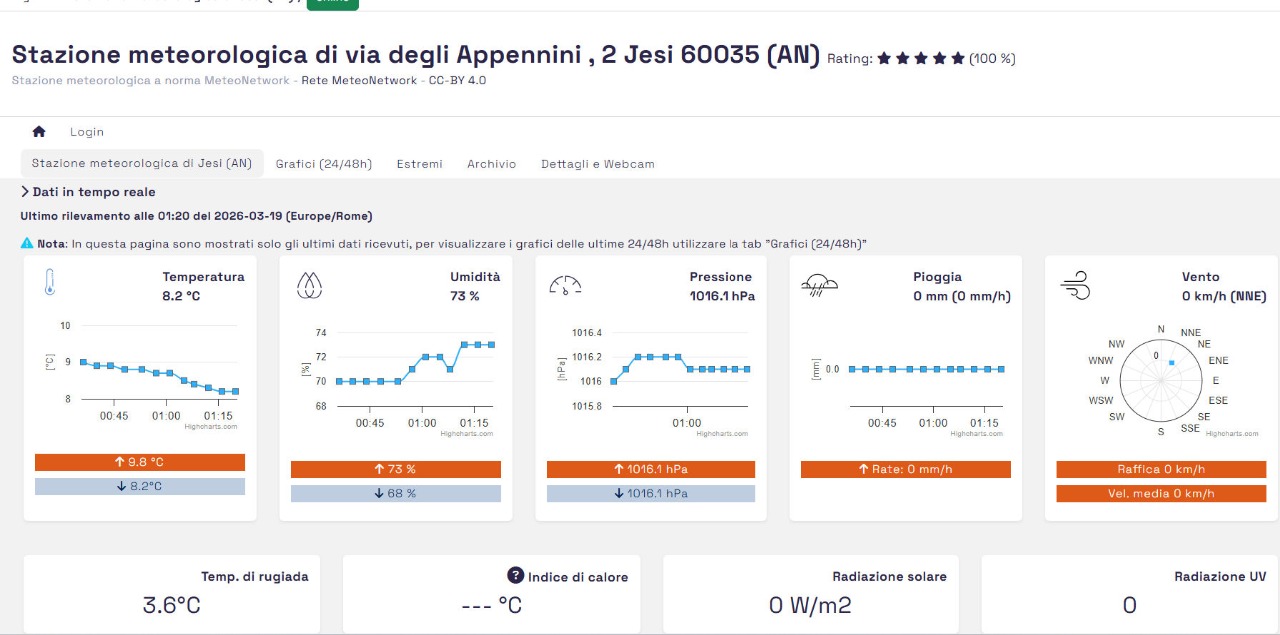The image size is (1280, 635).
Task: Collapse the Dati in tempo reale section
Action: (x=25, y=192)
